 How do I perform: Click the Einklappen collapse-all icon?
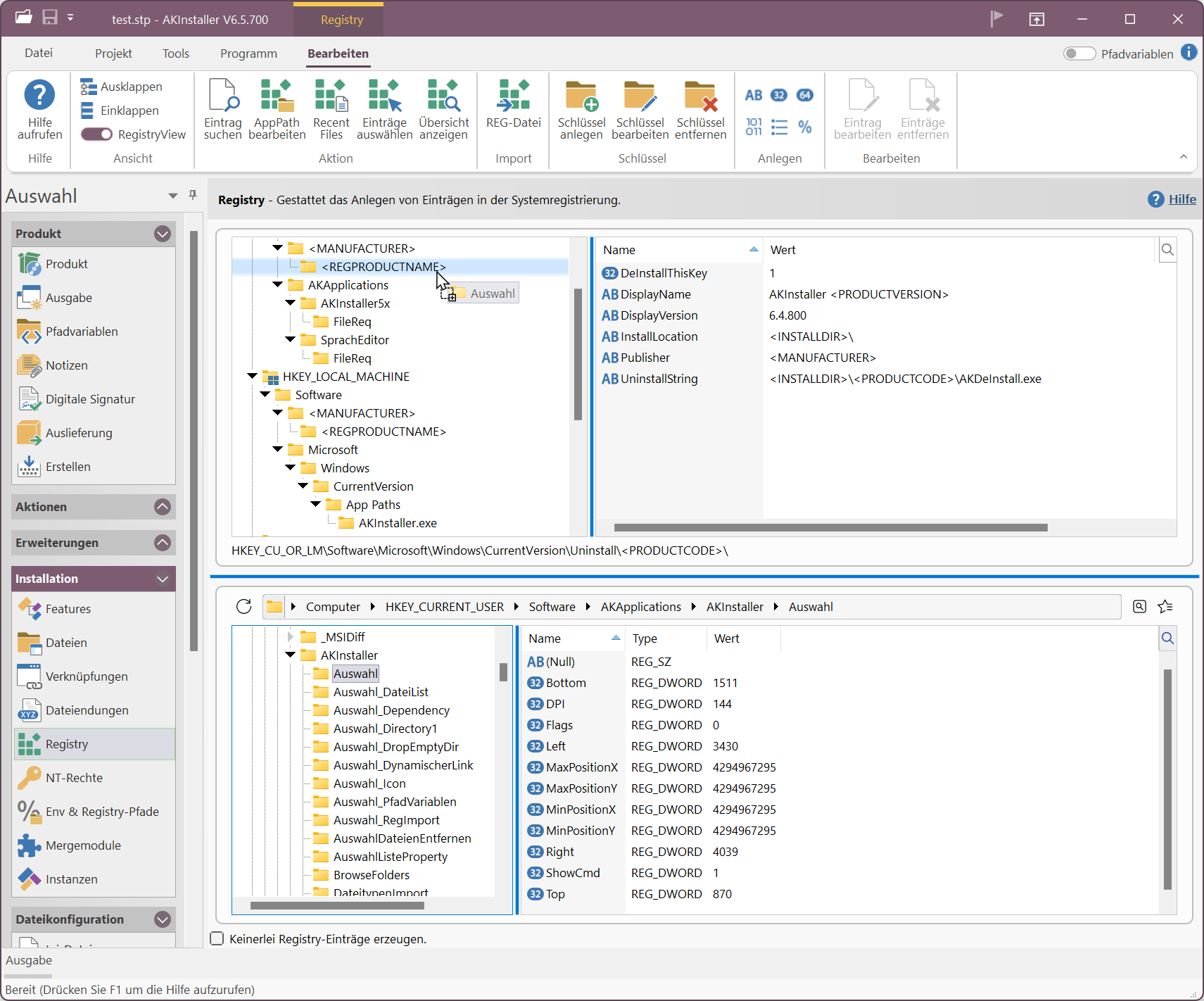point(88,111)
